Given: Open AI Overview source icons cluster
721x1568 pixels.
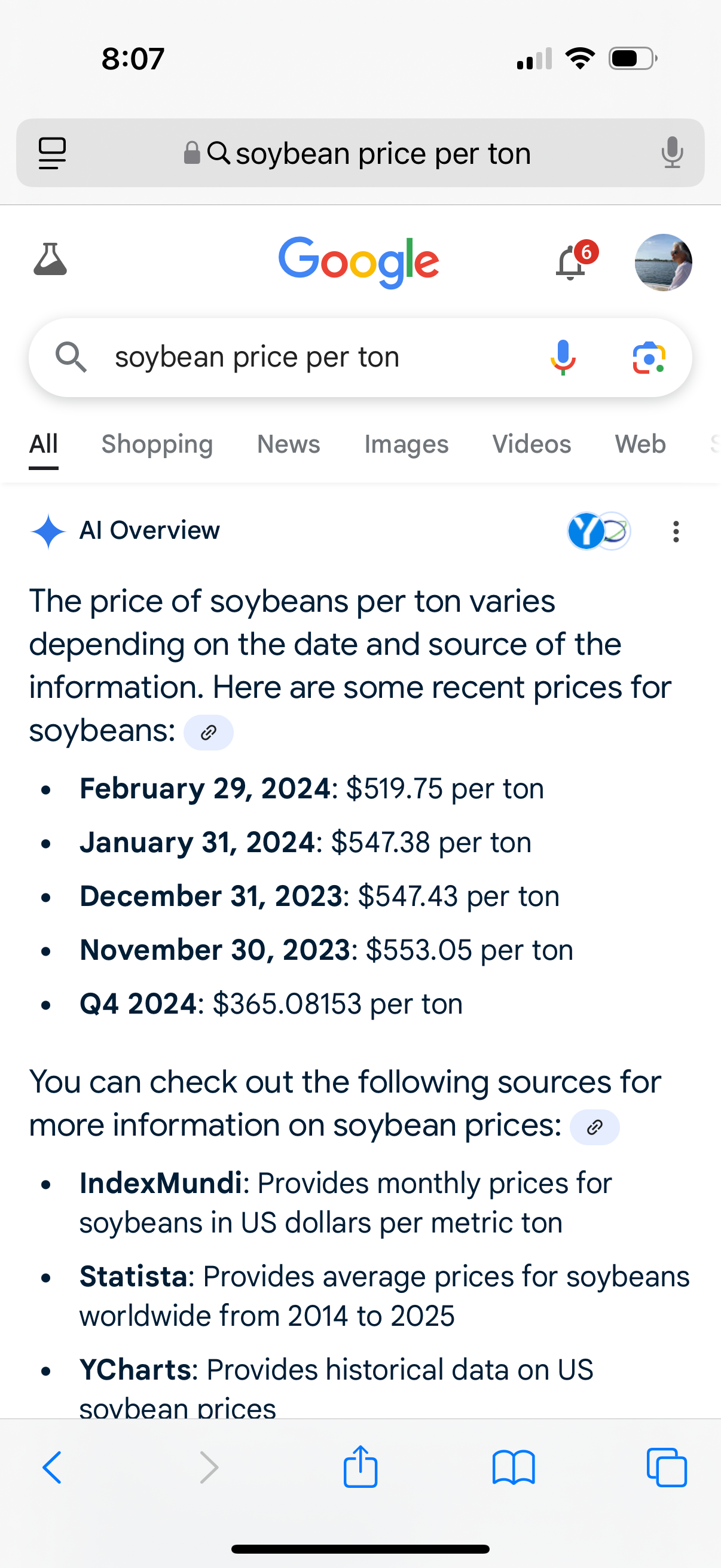Looking at the screenshot, I should point(598,531).
